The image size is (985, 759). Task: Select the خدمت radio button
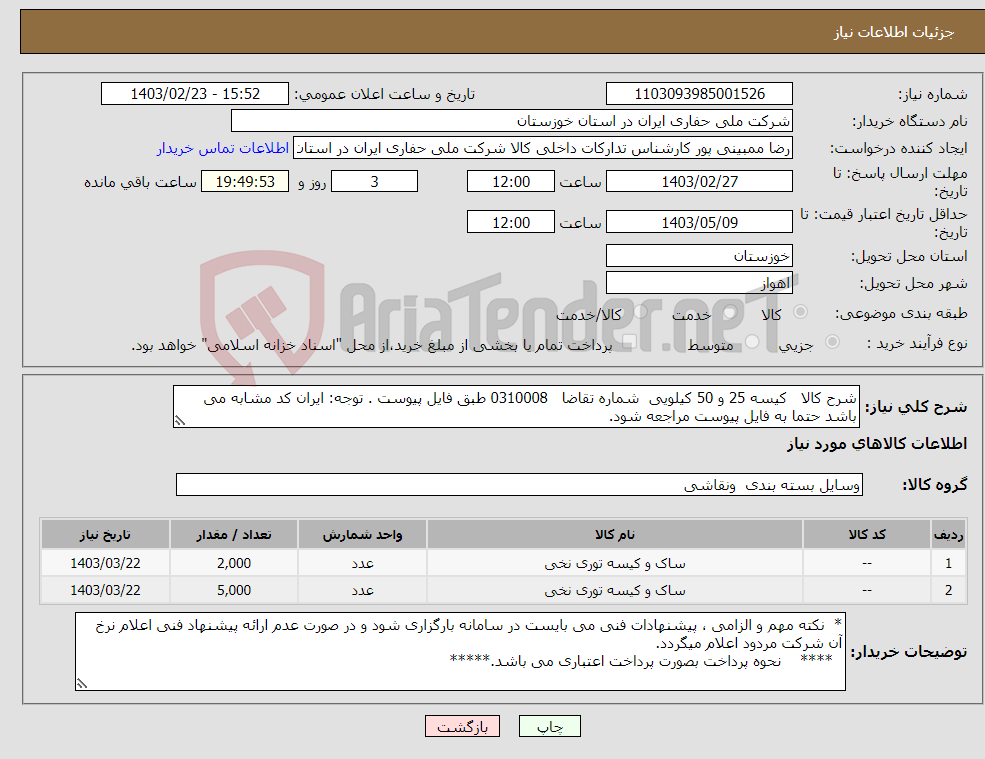[x=729, y=312]
